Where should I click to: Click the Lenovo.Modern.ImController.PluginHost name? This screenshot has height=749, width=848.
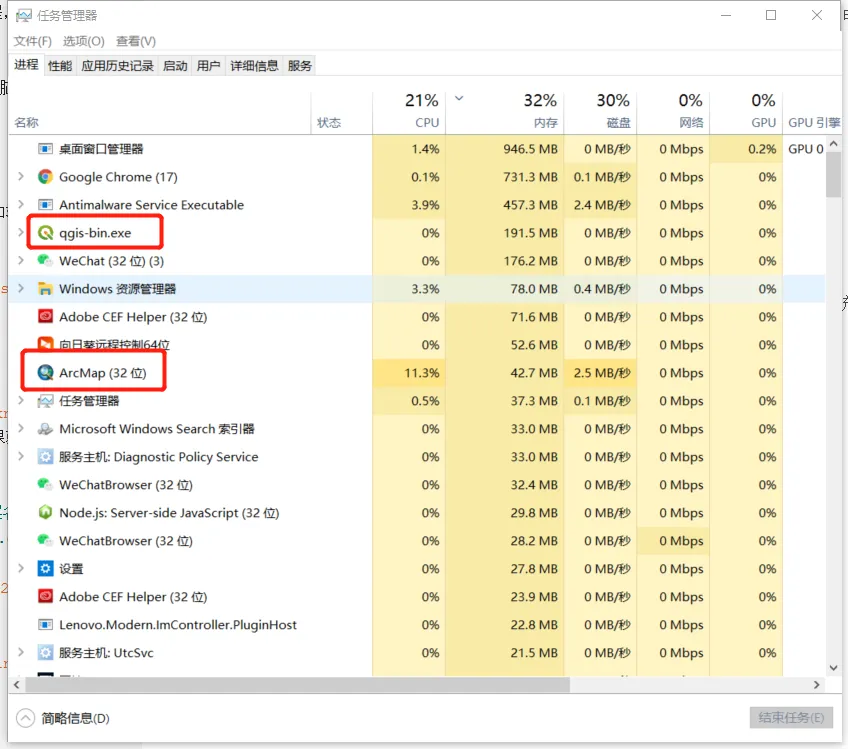(178, 625)
